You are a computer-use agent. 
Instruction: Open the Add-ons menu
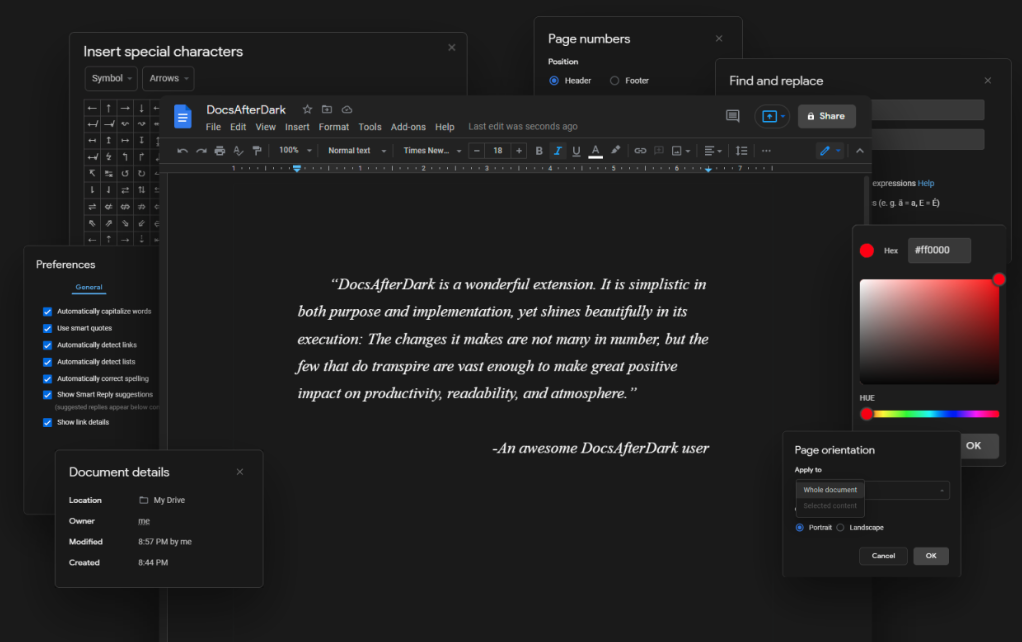click(x=408, y=127)
